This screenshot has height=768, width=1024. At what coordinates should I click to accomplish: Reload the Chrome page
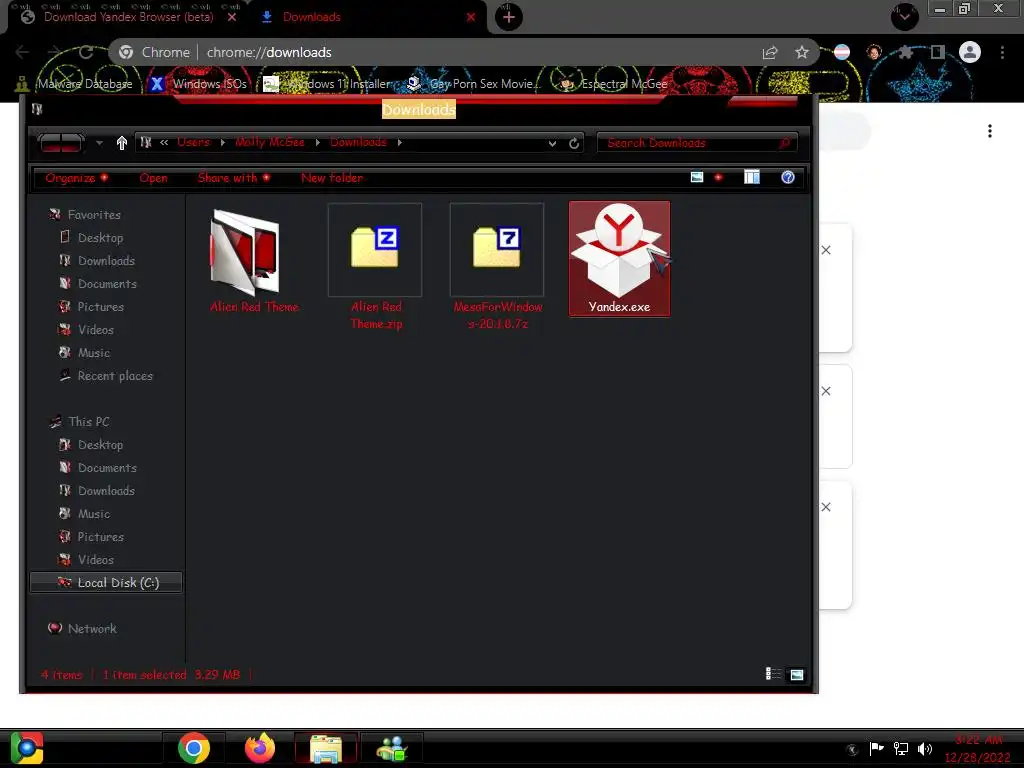(x=86, y=52)
